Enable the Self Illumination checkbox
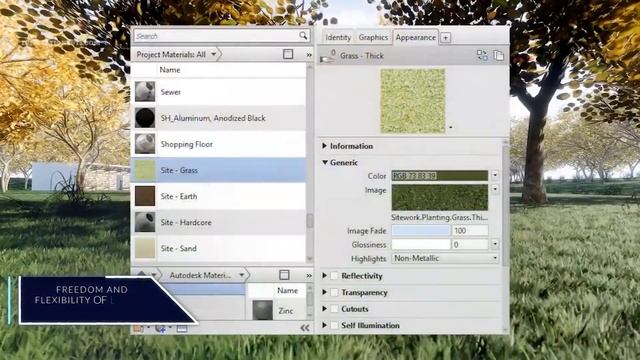The image size is (640, 360). tap(334, 325)
